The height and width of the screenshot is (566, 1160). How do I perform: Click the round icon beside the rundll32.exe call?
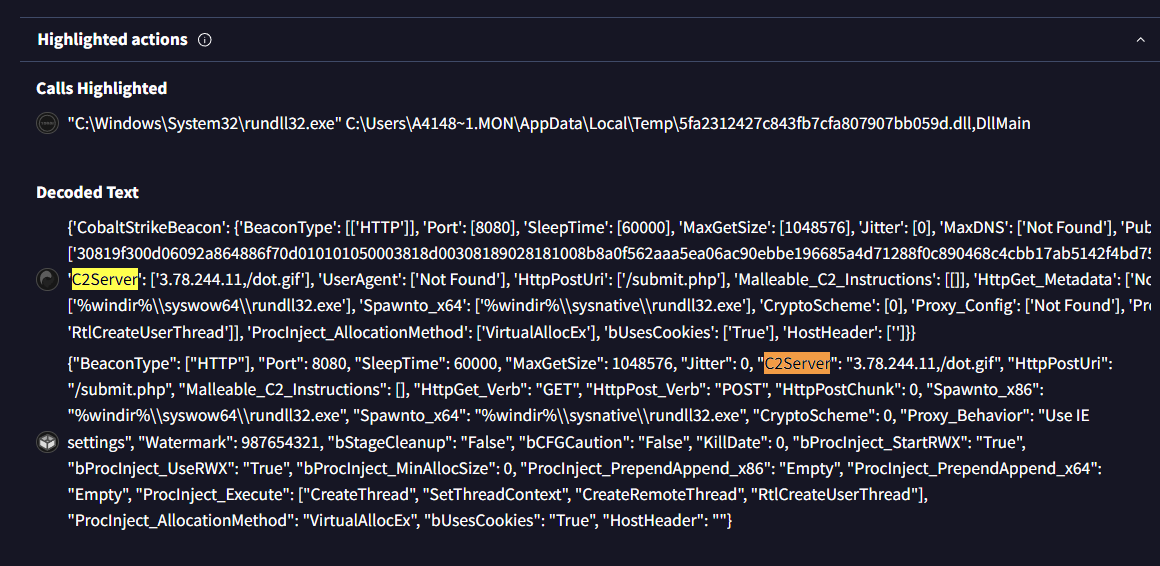(47, 124)
